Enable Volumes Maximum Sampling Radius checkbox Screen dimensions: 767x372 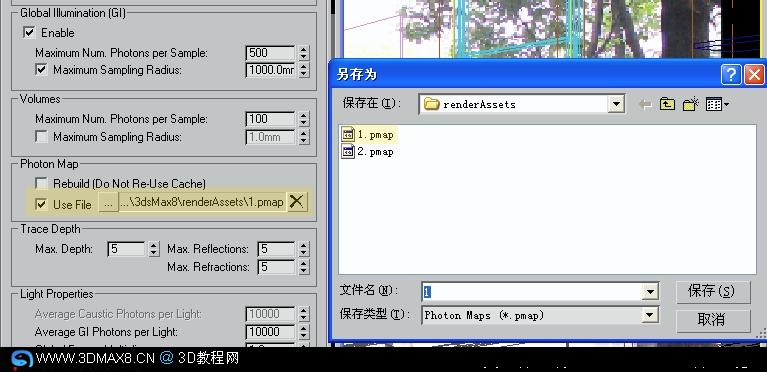click(x=41, y=137)
